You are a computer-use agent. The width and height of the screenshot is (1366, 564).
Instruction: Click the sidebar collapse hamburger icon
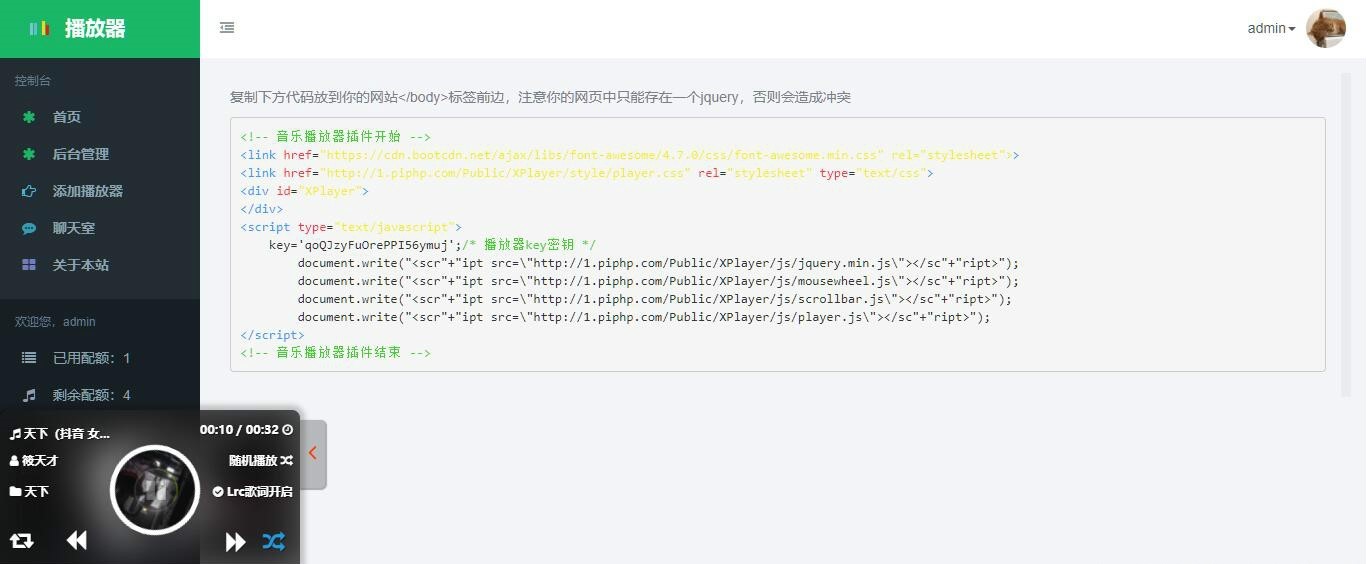coord(227,28)
